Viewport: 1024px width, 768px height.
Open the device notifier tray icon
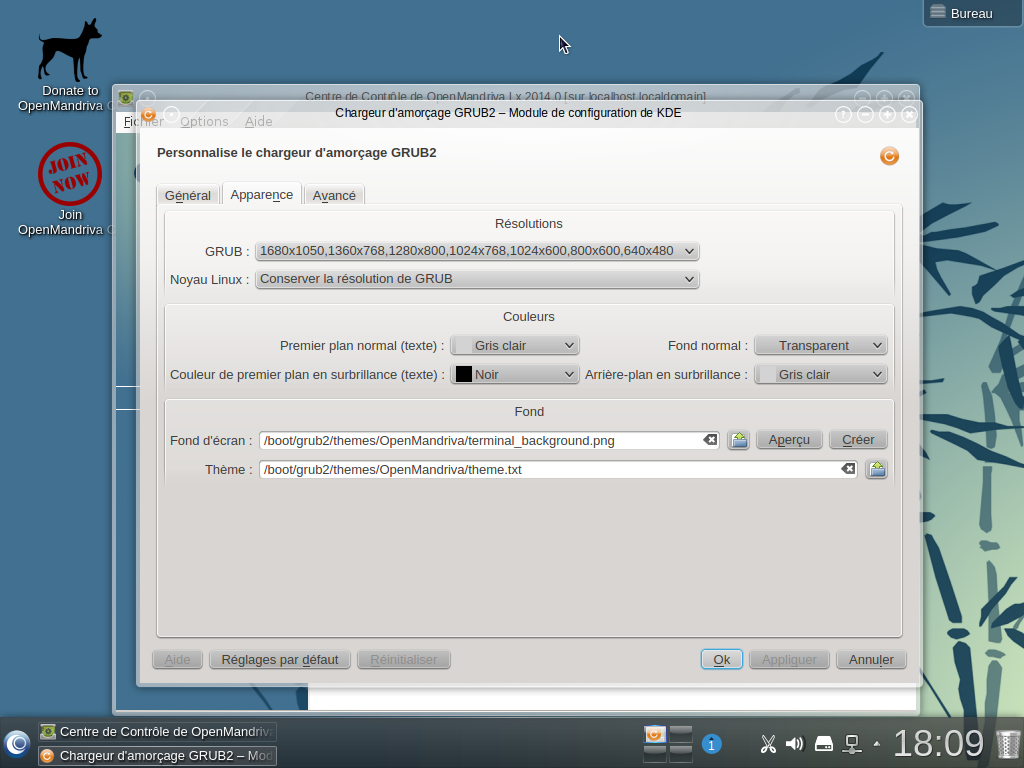824,743
